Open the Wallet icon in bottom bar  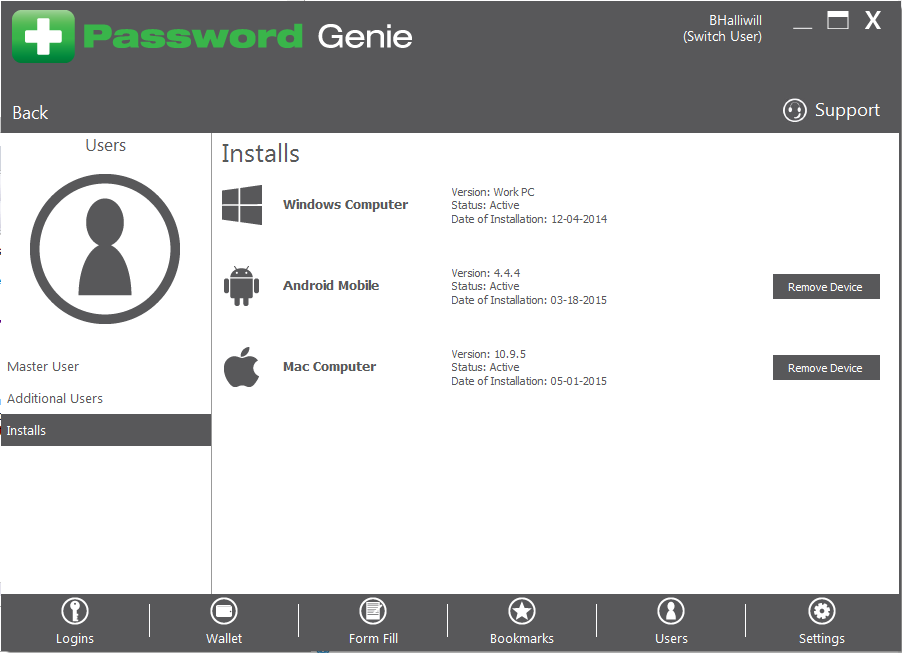[224, 611]
